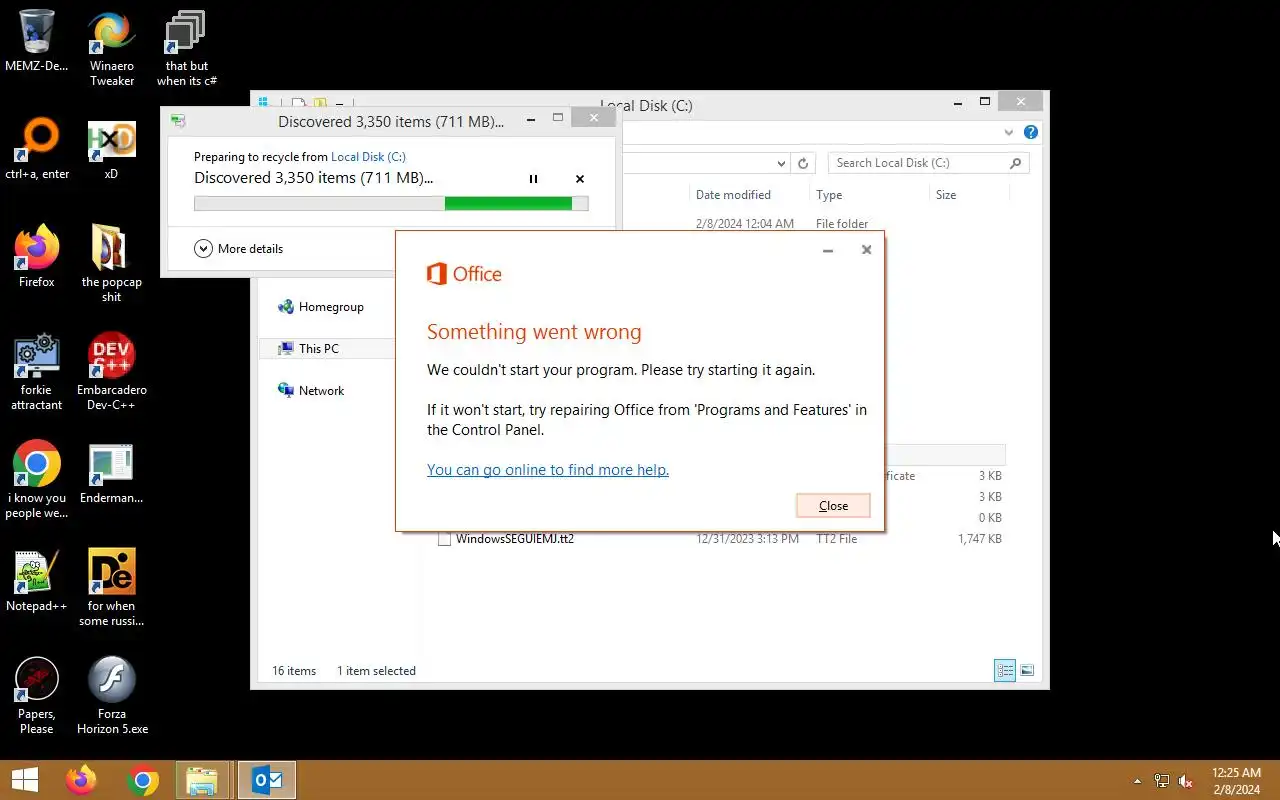Click the 'TT2 File' type cell

tap(837, 539)
